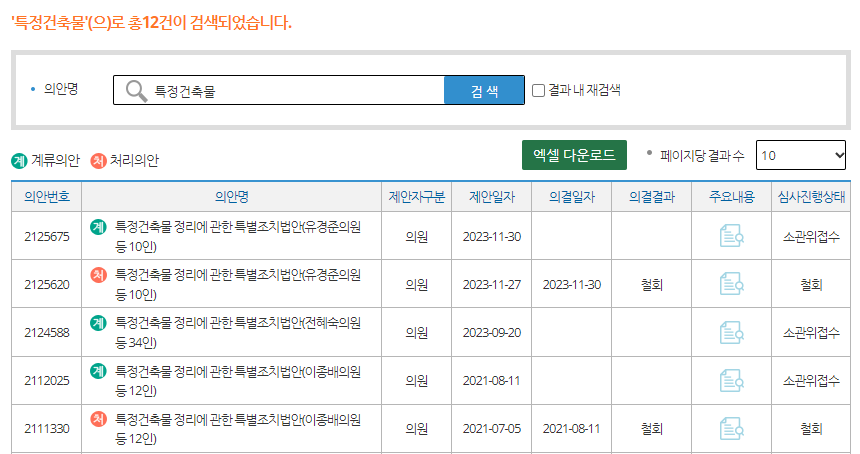Click the 검색 search button

pyautogui.click(x=484, y=90)
